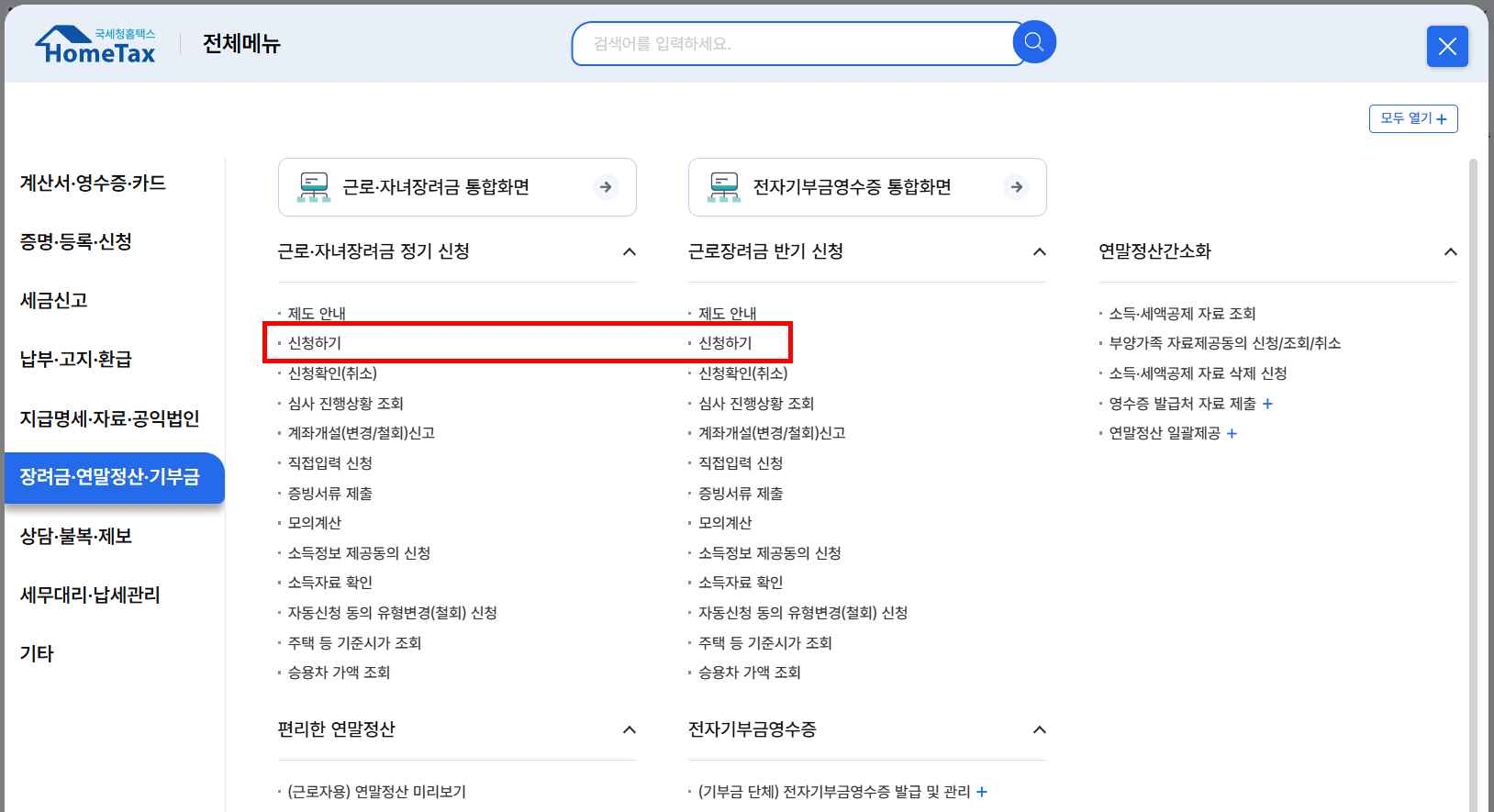This screenshot has height=812, width=1494.
Task: Open (근로자용) 연말정산 미리보기
Action: pos(377,792)
